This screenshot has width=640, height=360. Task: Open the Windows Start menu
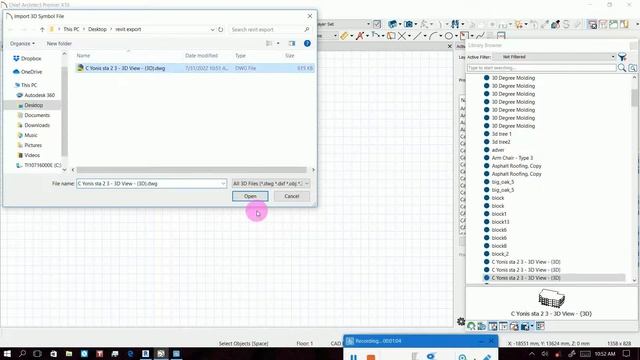pyautogui.click(x=7, y=353)
